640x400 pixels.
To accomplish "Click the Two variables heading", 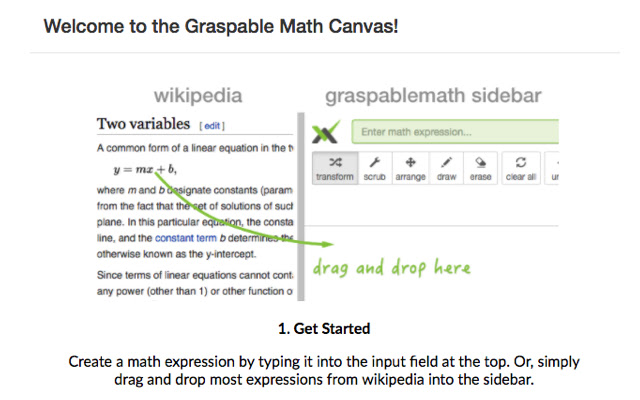I will click(143, 125).
